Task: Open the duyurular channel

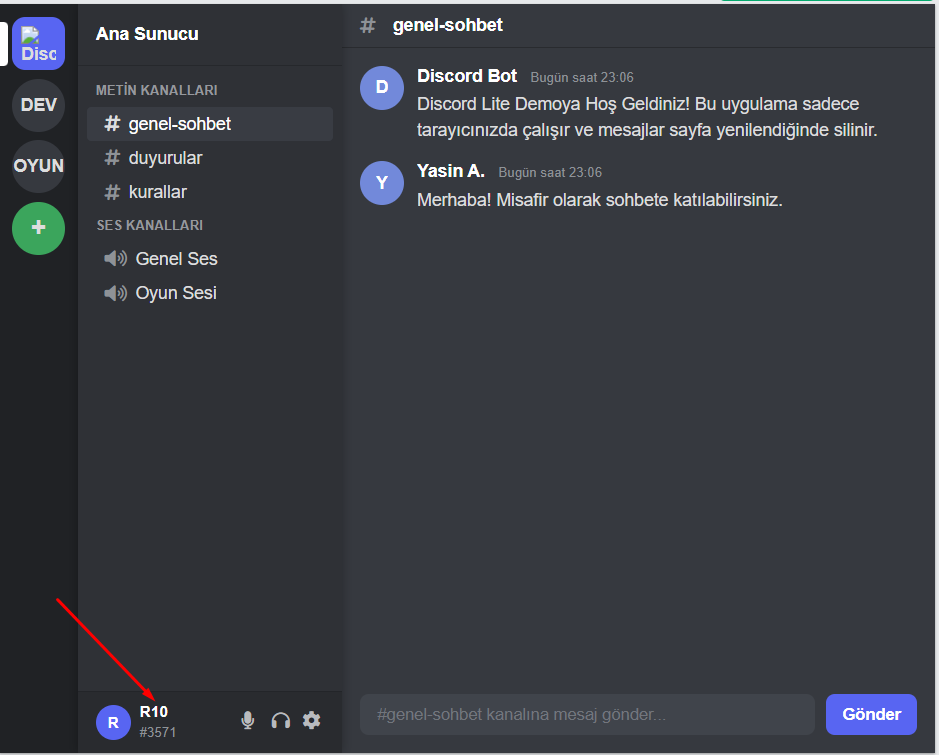Action: (x=210, y=158)
